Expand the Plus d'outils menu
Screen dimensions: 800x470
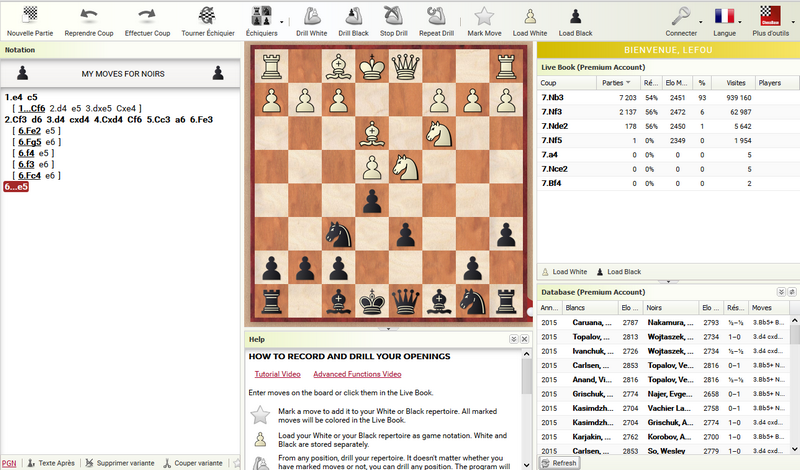(x=771, y=20)
